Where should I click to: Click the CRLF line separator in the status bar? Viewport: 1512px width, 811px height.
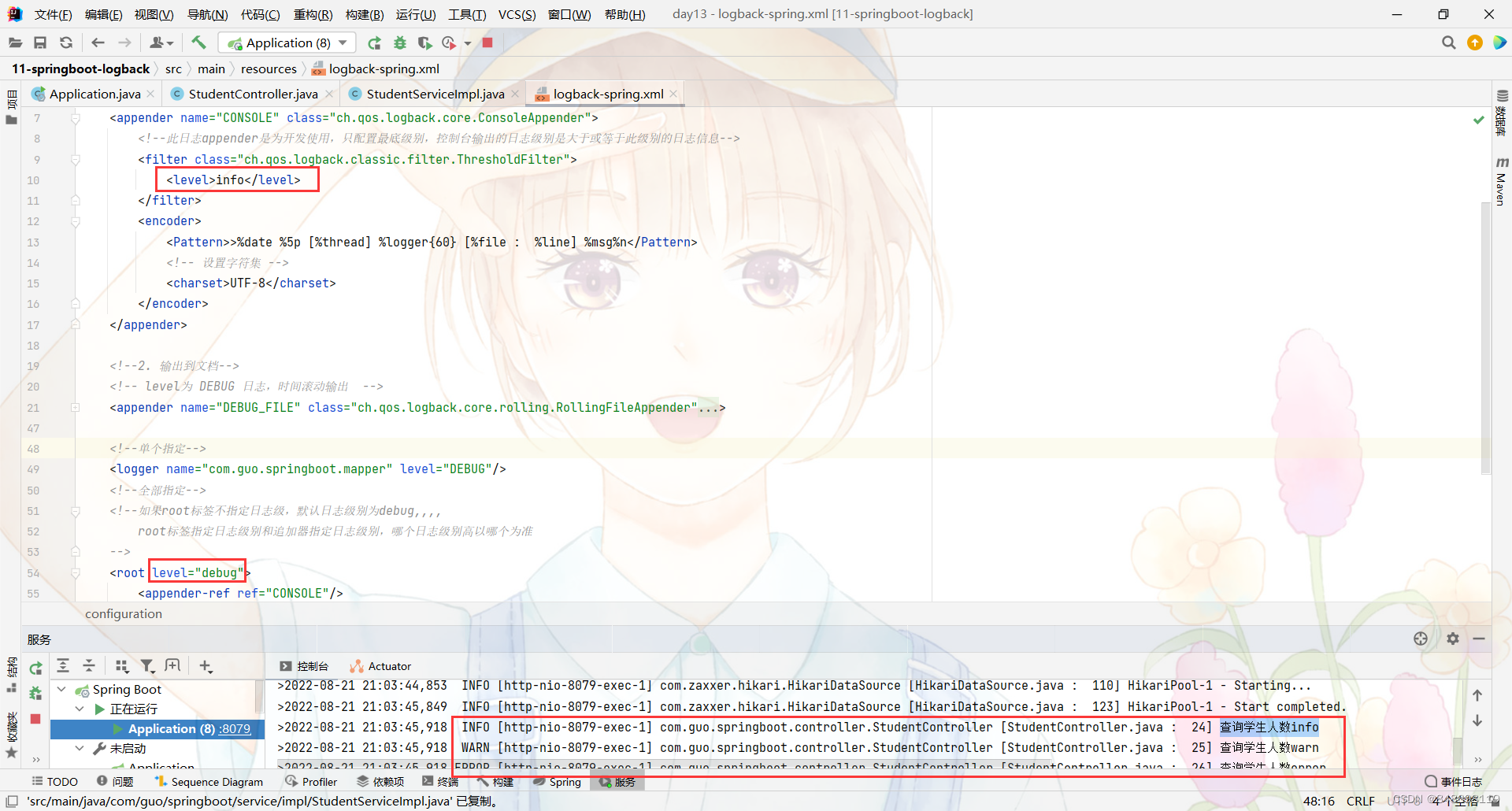[1360, 801]
